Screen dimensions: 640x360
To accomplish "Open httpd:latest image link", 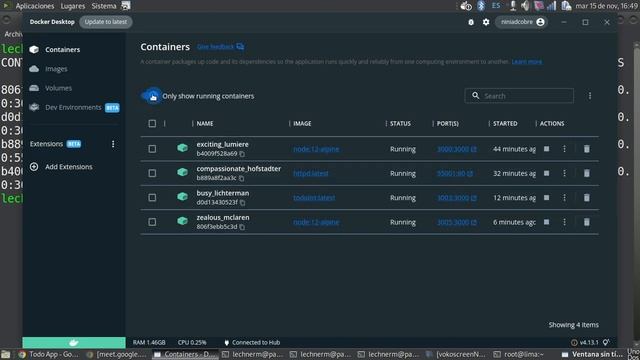I will 311,173.
